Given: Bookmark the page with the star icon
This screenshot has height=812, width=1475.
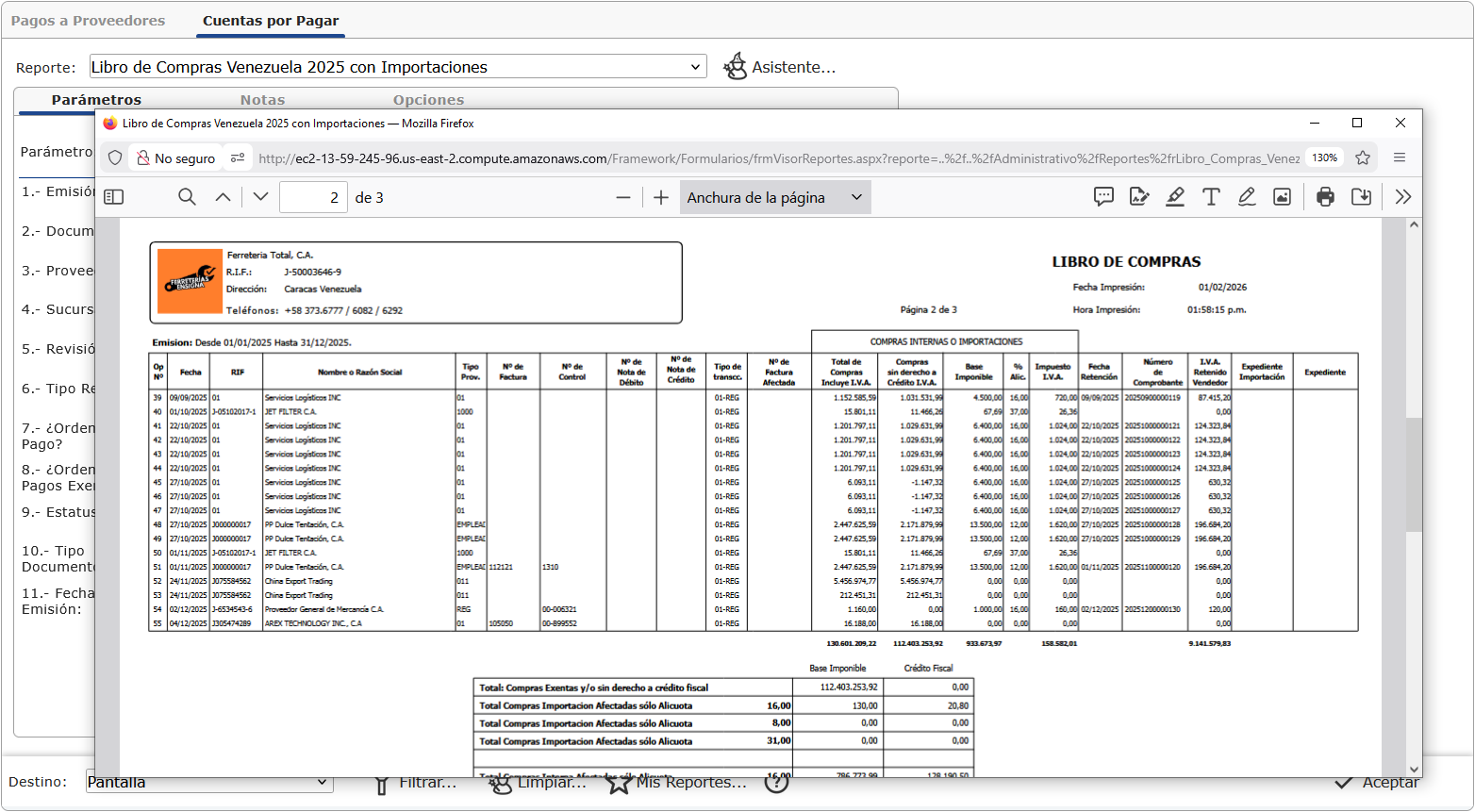Looking at the screenshot, I should (1363, 159).
